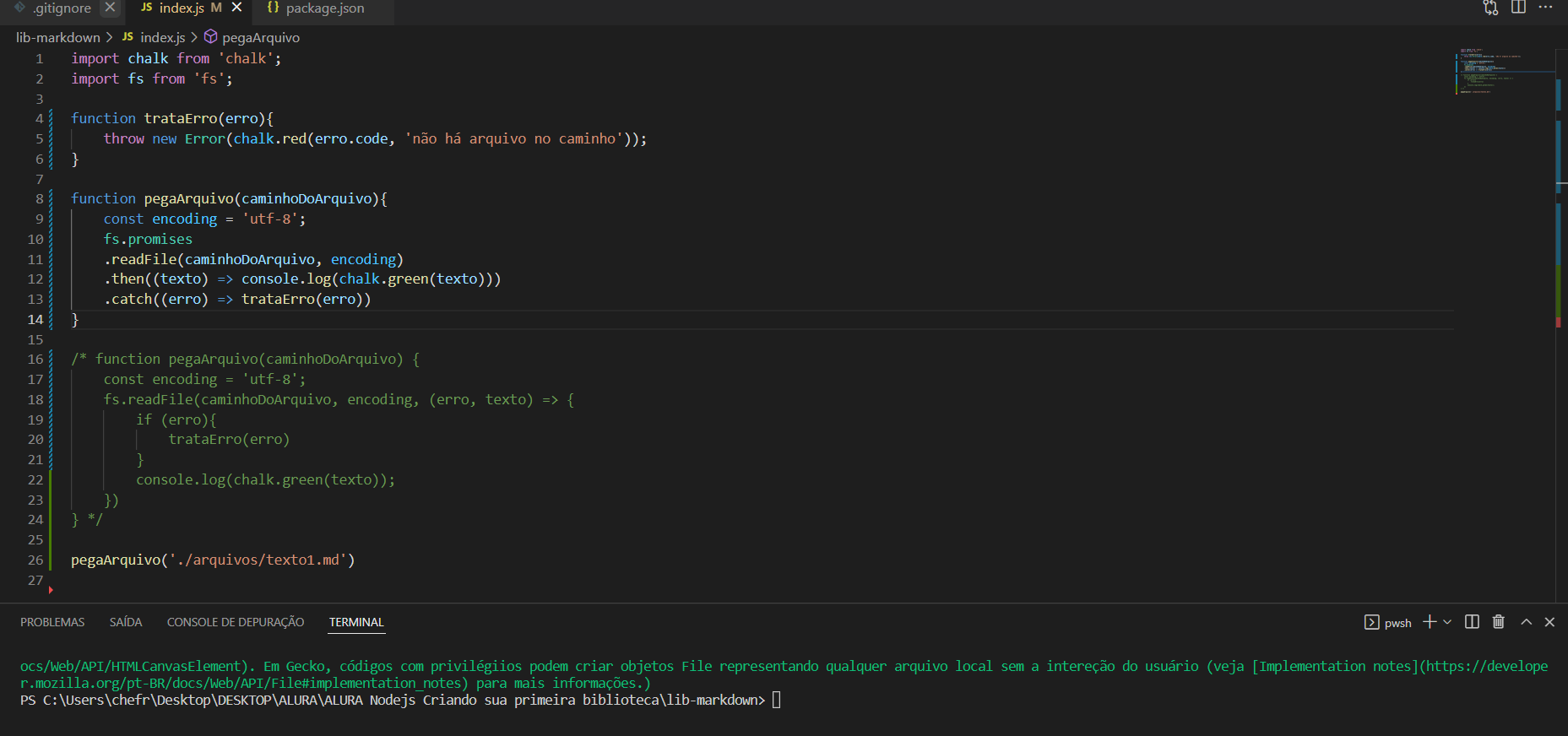Click line number 14 in the gutter

click(35, 319)
